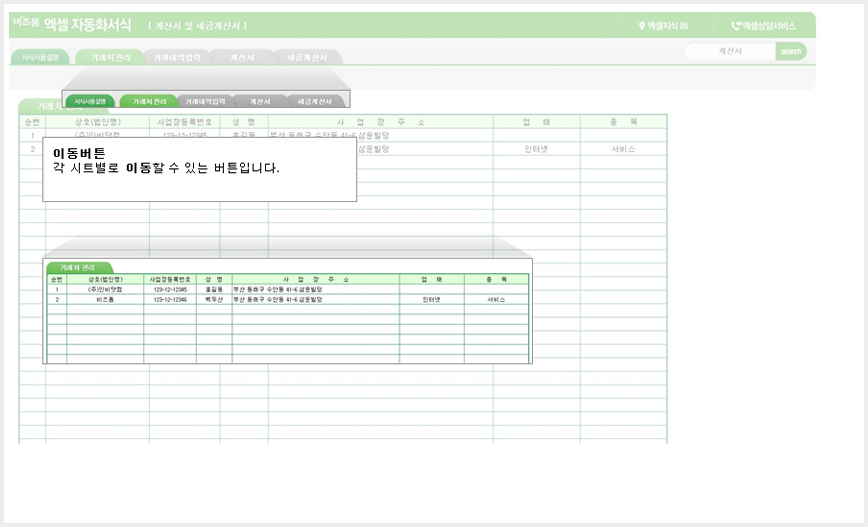This screenshot has height=527, width=868.
Task: Click 거래처 관리 button in the magnified tab callout
Action: 149,101
